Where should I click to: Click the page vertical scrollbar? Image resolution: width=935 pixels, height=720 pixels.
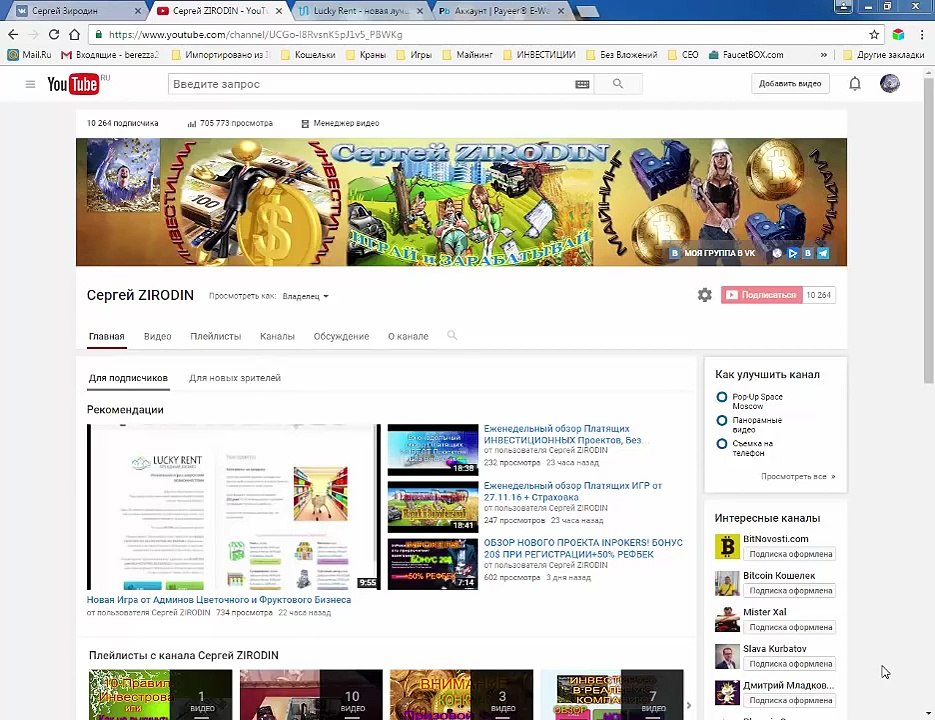(928, 230)
